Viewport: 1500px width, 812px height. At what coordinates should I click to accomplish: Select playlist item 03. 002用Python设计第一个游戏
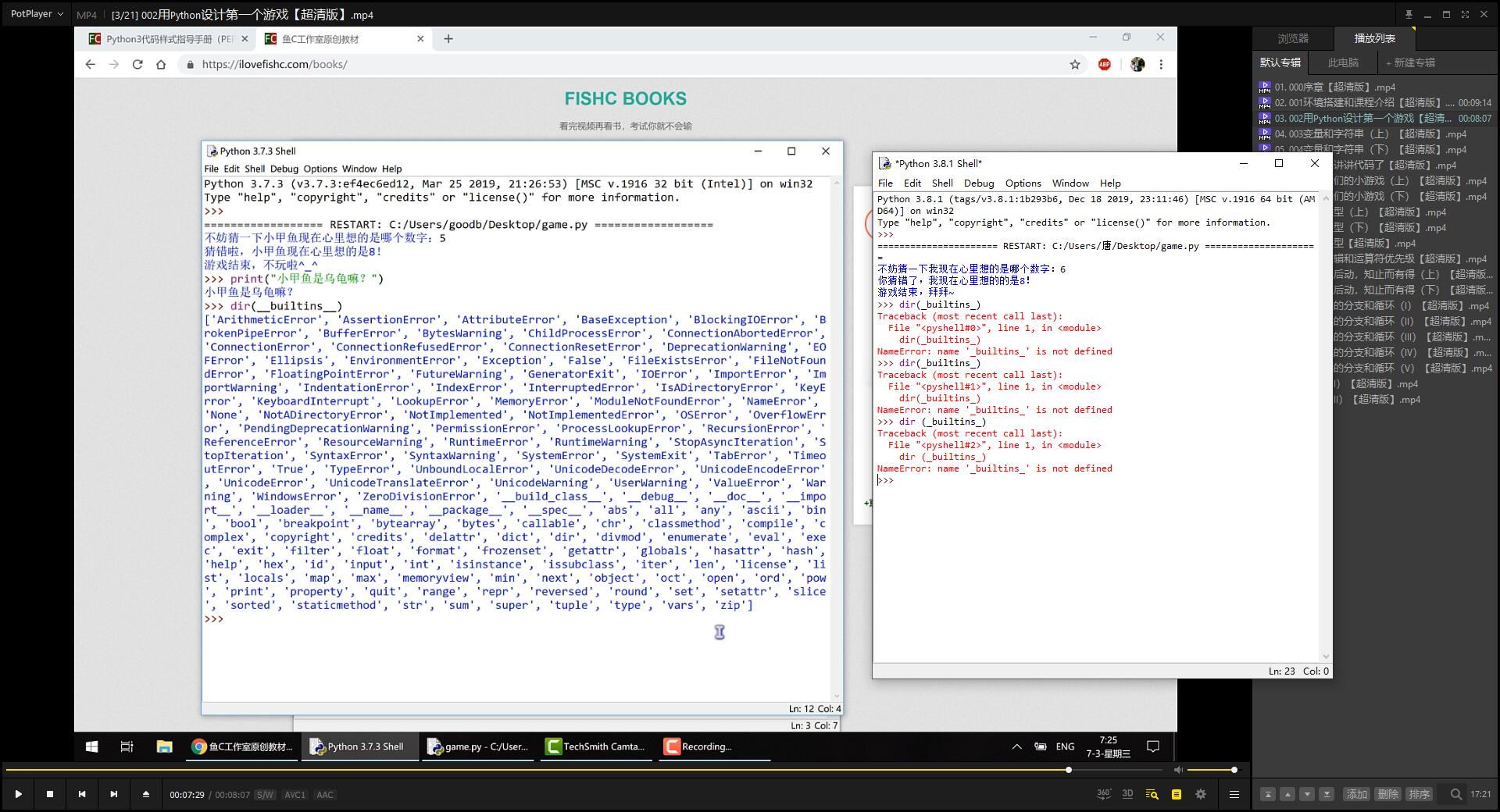click(x=1375, y=118)
